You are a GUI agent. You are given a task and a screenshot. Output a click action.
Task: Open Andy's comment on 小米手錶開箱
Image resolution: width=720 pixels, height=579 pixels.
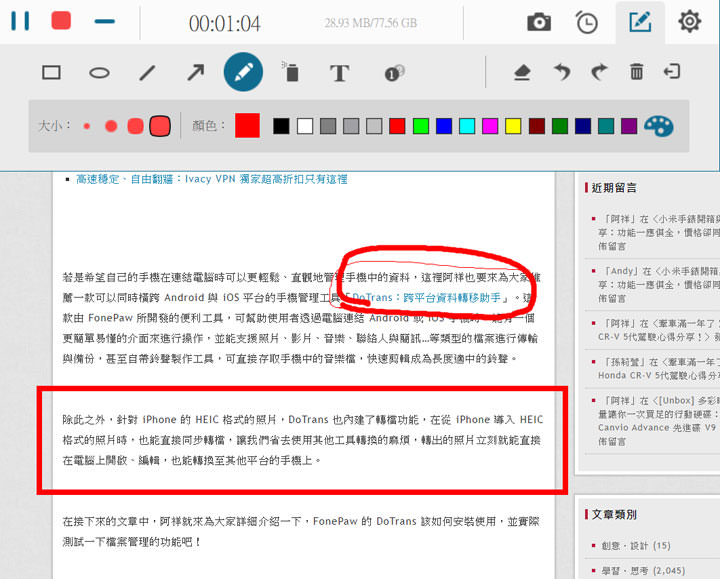pyautogui.click(x=659, y=285)
